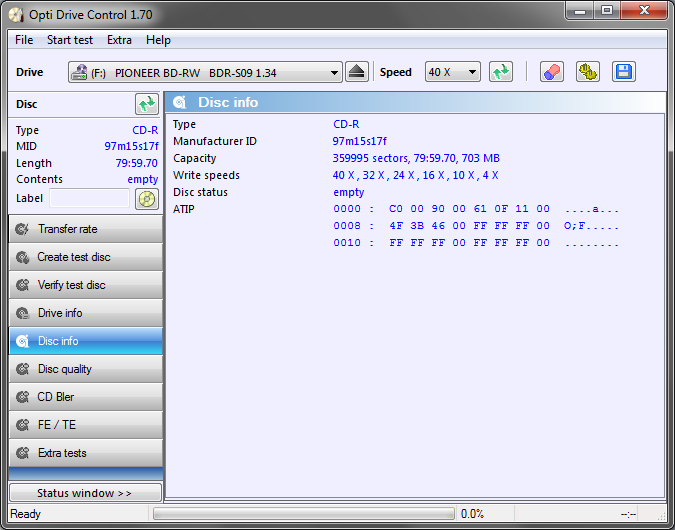Image resolution: width=675 pixels, height=530 pixels.
Task: Open the Start test menu
Action: coord(70,40)
